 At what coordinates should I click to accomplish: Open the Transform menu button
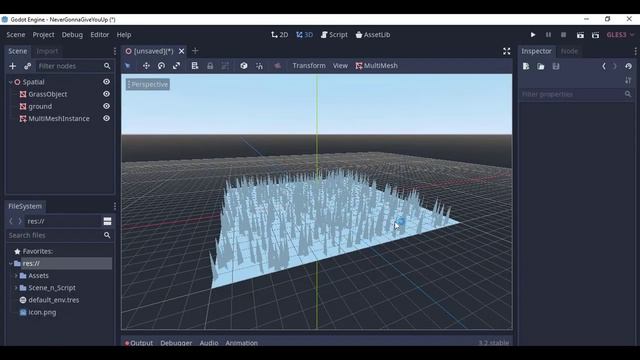point(309,66)
